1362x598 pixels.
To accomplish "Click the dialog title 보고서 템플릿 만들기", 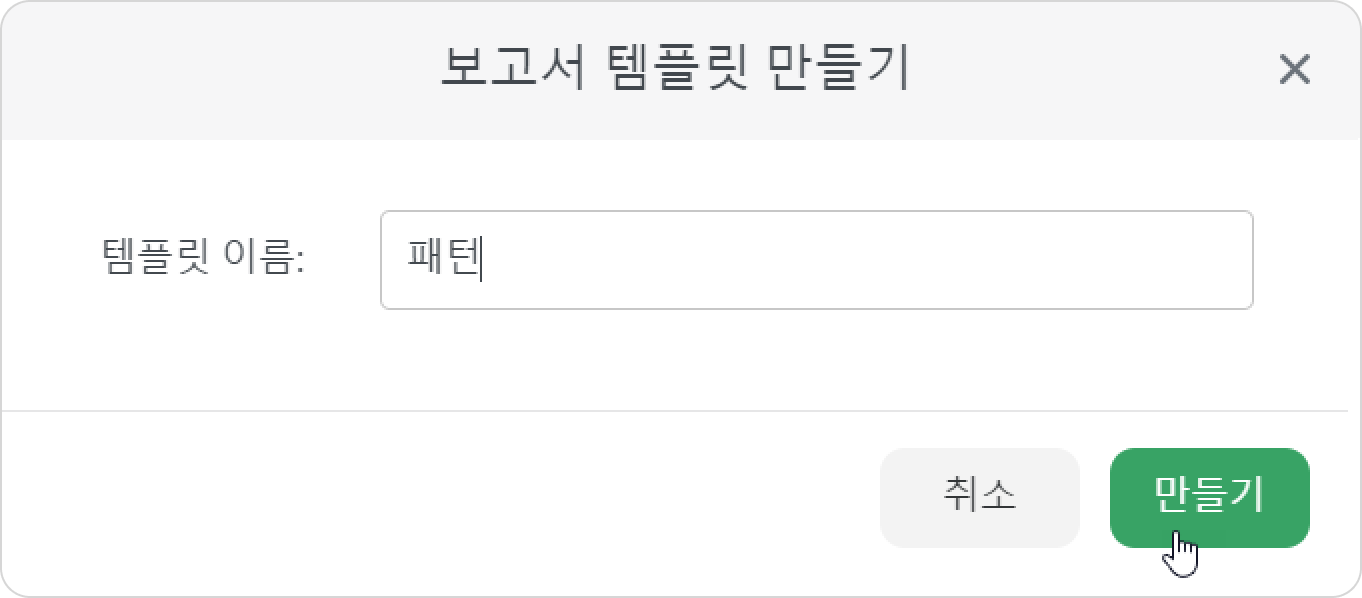I will coord(675,69).
